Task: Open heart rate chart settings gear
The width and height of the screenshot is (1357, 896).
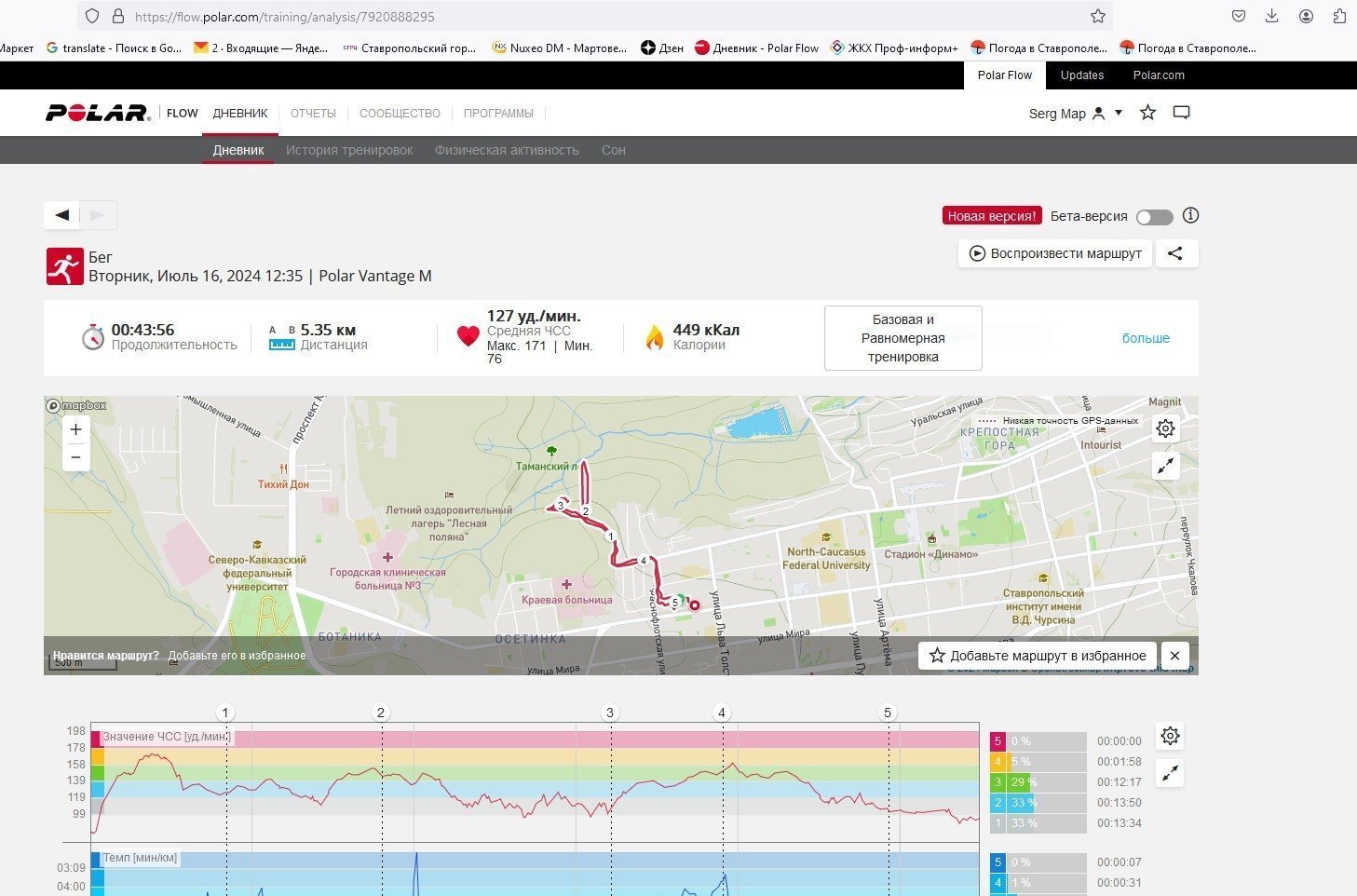Action: (1170, 736)
